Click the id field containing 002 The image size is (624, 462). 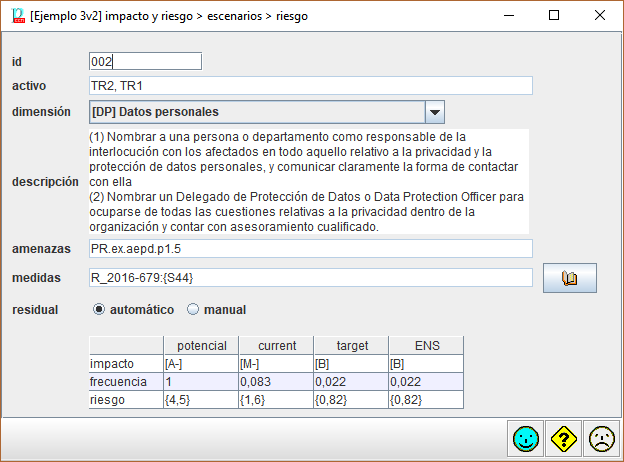[x=145, y=62]
